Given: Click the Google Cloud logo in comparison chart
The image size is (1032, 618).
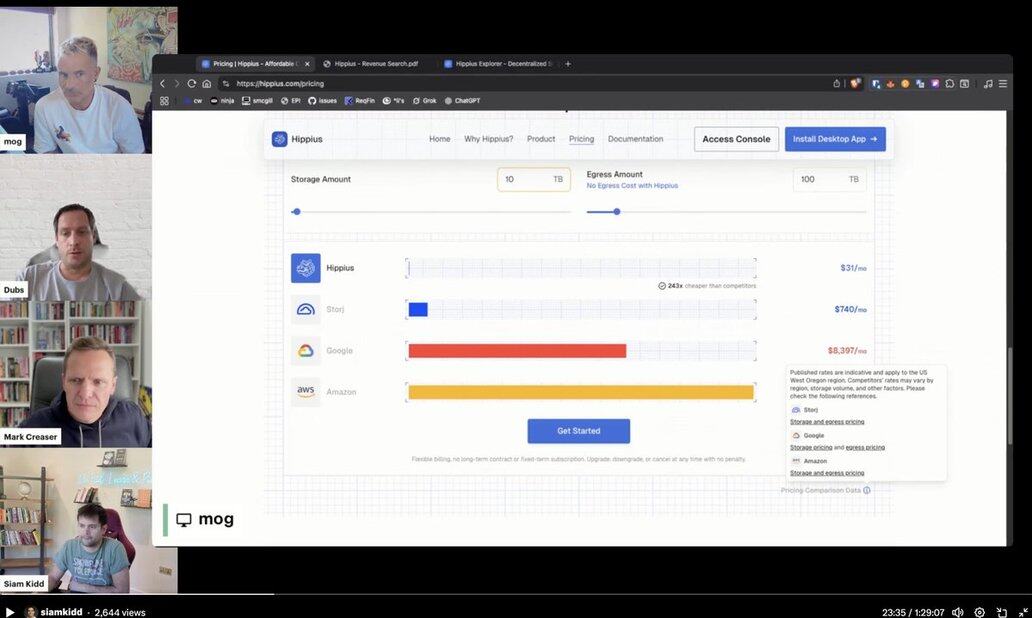Looking at the screenshot, I should [305, 351].
